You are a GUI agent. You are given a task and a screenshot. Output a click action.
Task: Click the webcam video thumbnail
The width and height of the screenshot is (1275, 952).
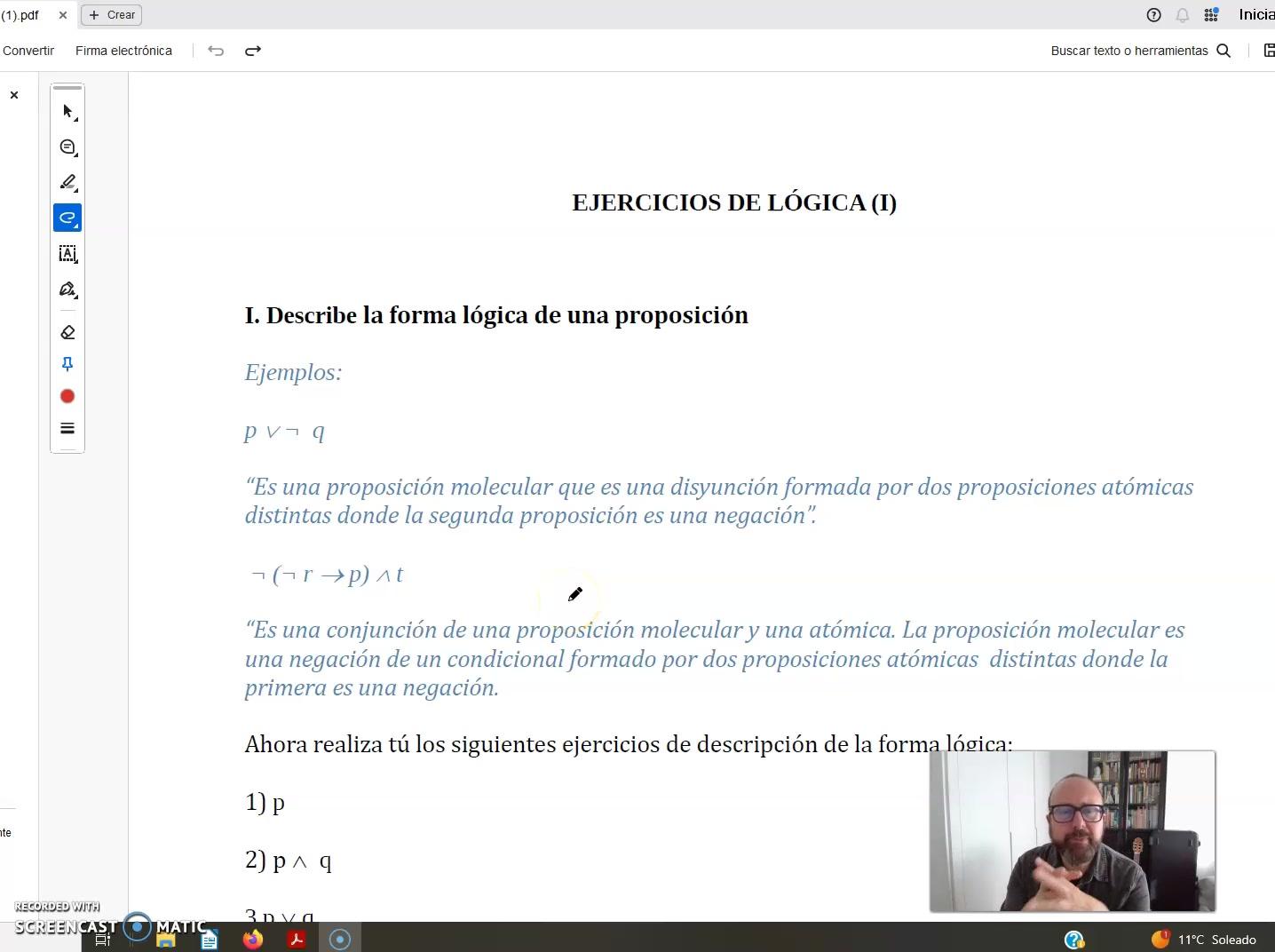pyautogui.click(x=1073, y=831)
